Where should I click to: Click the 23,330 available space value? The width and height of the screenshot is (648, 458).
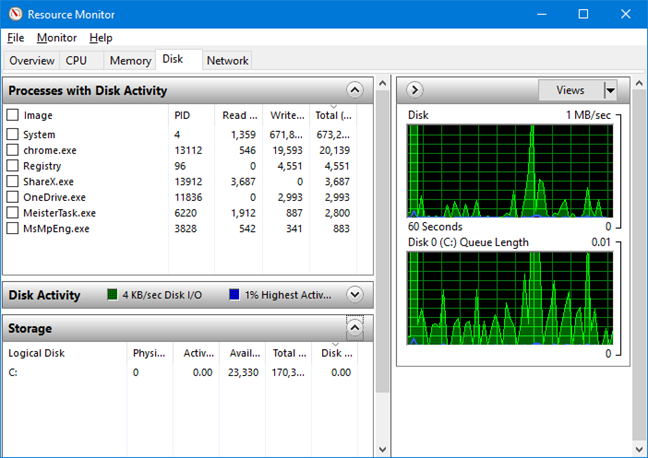pyautogui.click(x=243, y=372)
